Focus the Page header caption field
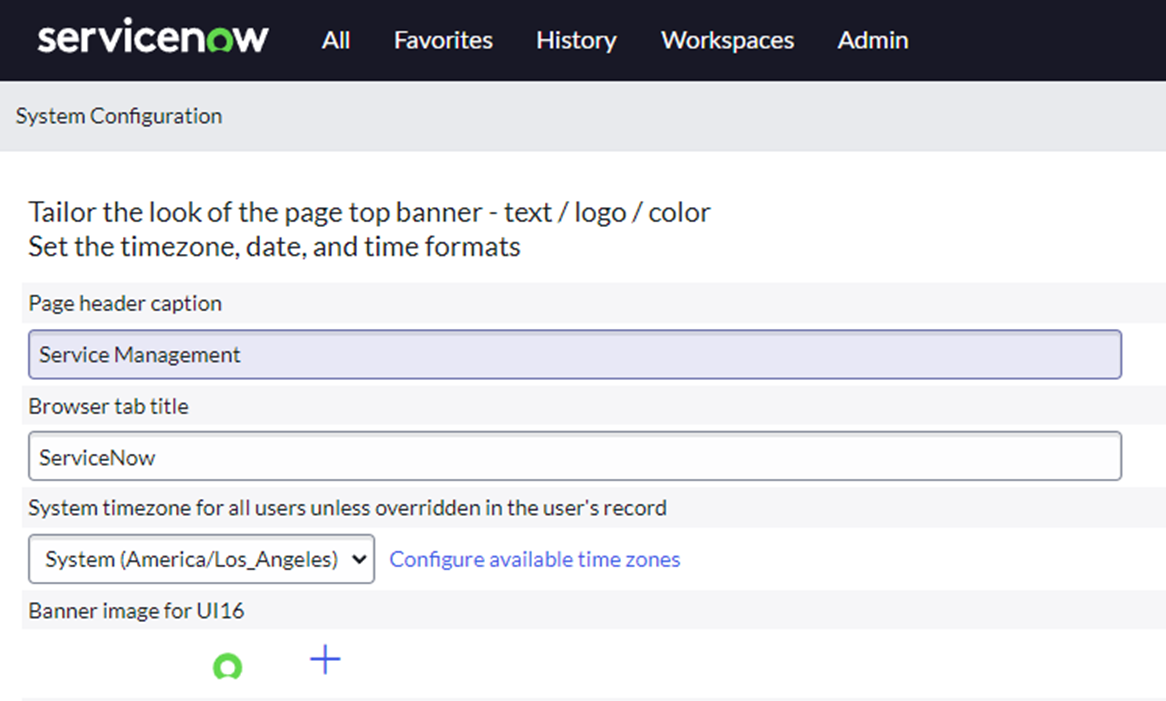 [574, 355]
